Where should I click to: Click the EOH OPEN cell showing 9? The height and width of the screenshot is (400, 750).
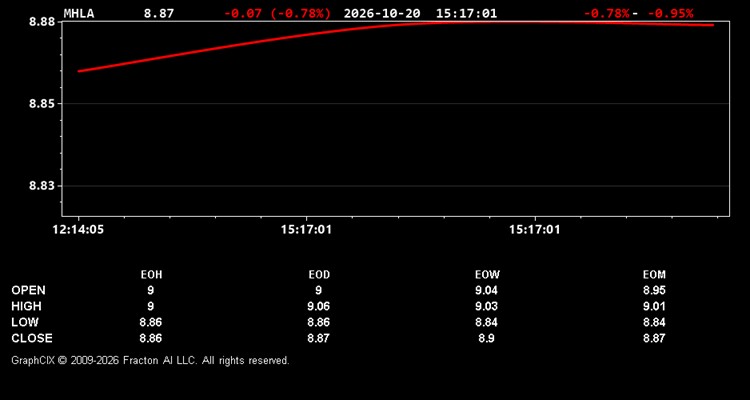151,290
